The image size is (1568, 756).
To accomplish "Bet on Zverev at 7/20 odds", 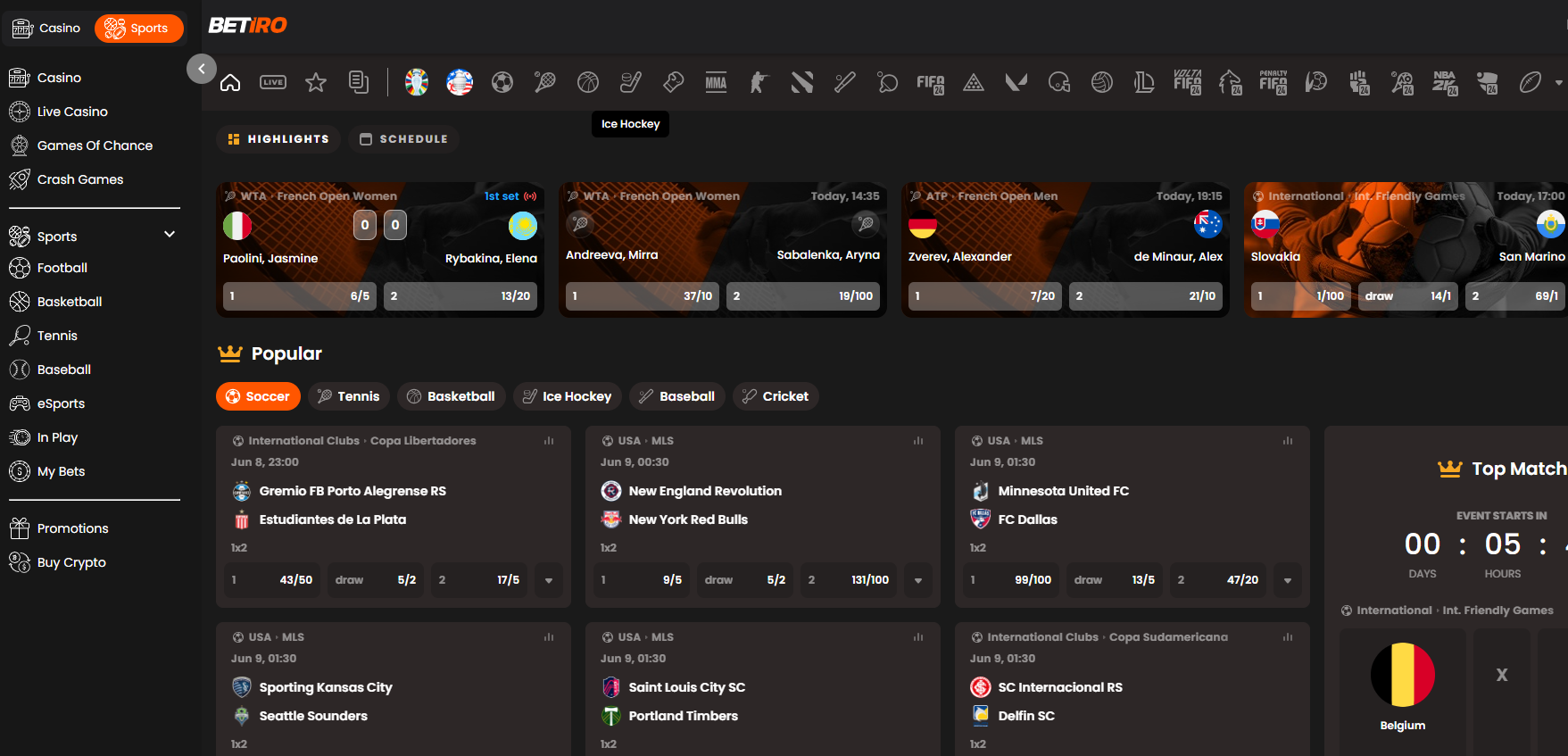I will (985, 296).
